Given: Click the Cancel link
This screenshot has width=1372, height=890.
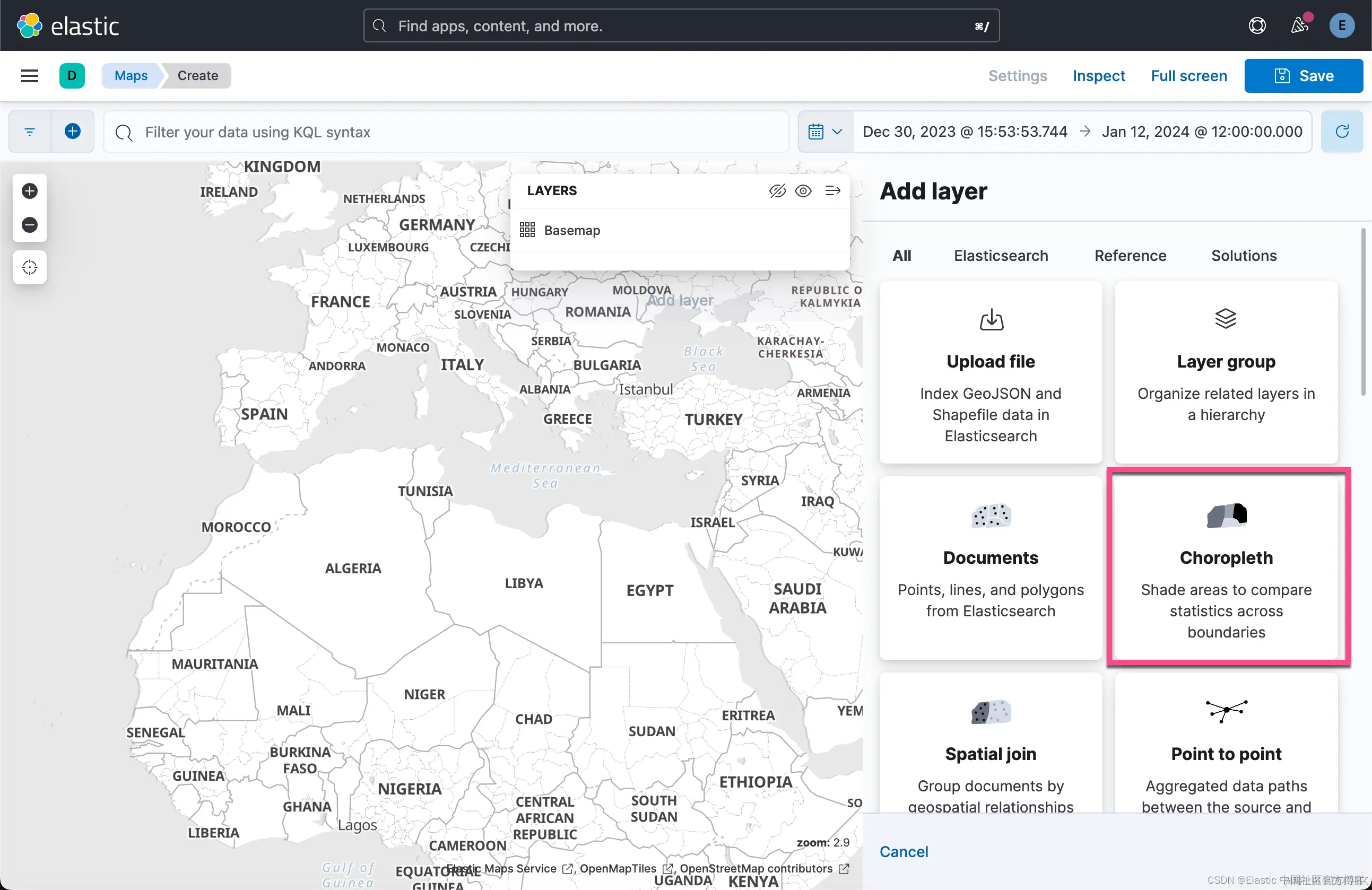Looking at the screenshot, I should [904, 851].
